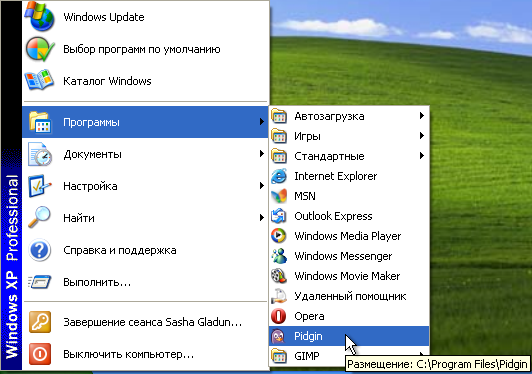
Task: Click the GIMP label
Action: tap(307, 356)
